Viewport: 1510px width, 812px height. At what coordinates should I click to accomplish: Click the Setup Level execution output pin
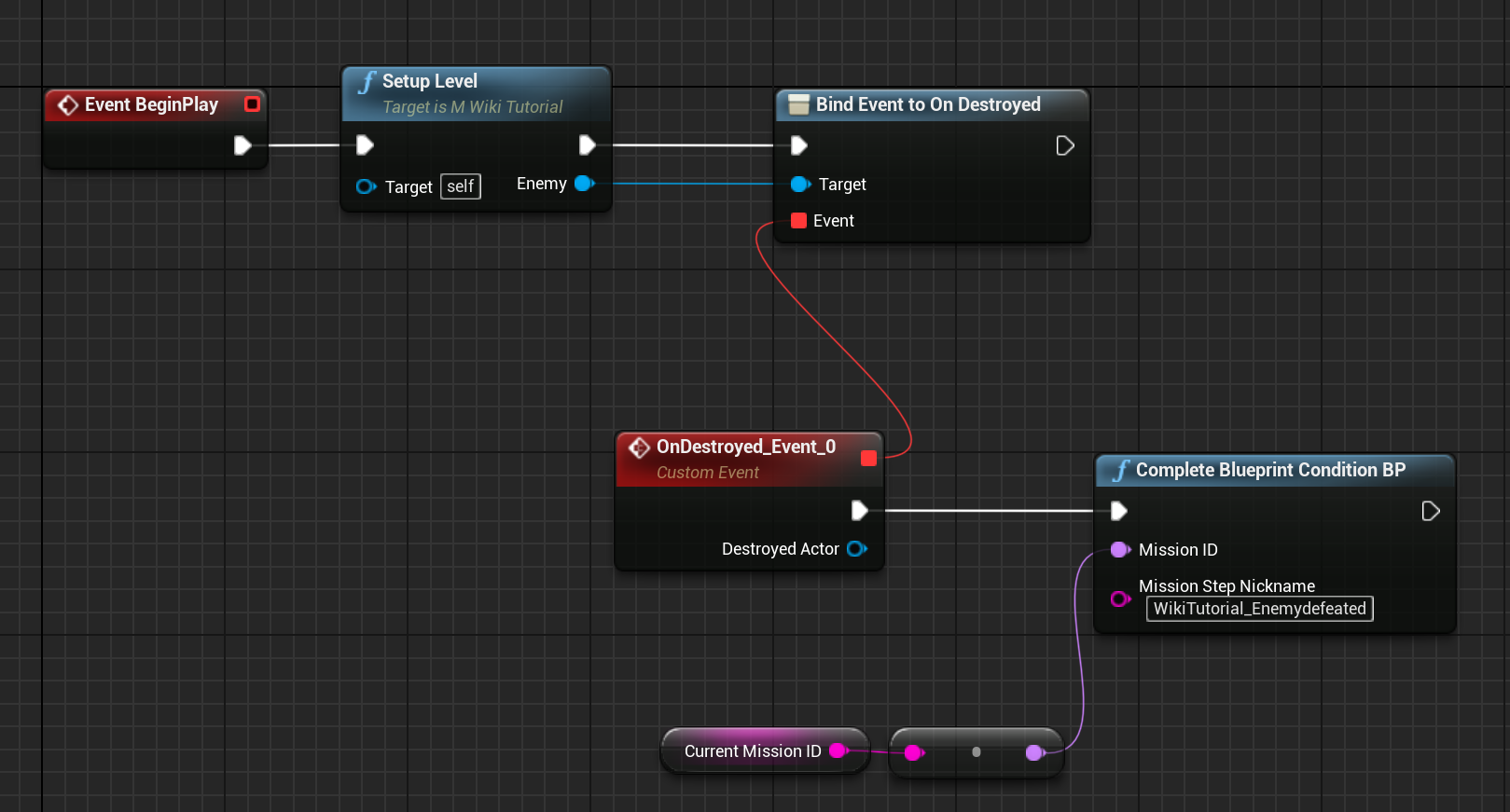[587, 145]
